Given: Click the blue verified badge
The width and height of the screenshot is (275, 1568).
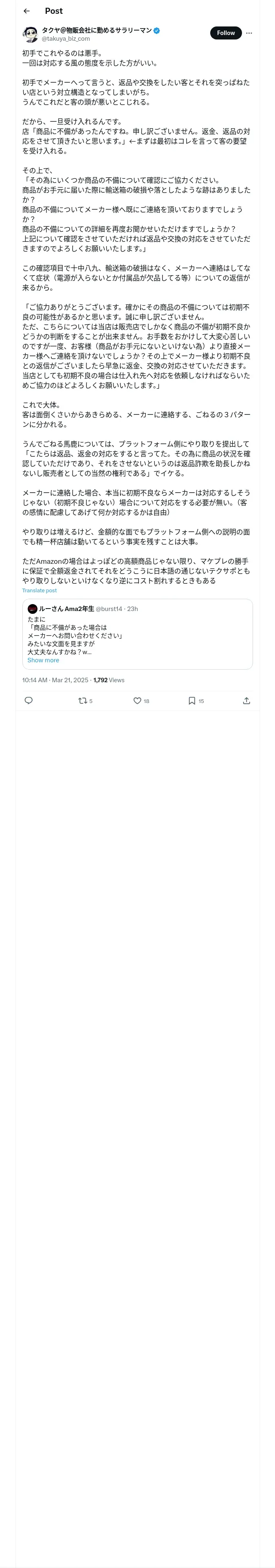Looking at the screenshot, I should (x=157, y=30).
